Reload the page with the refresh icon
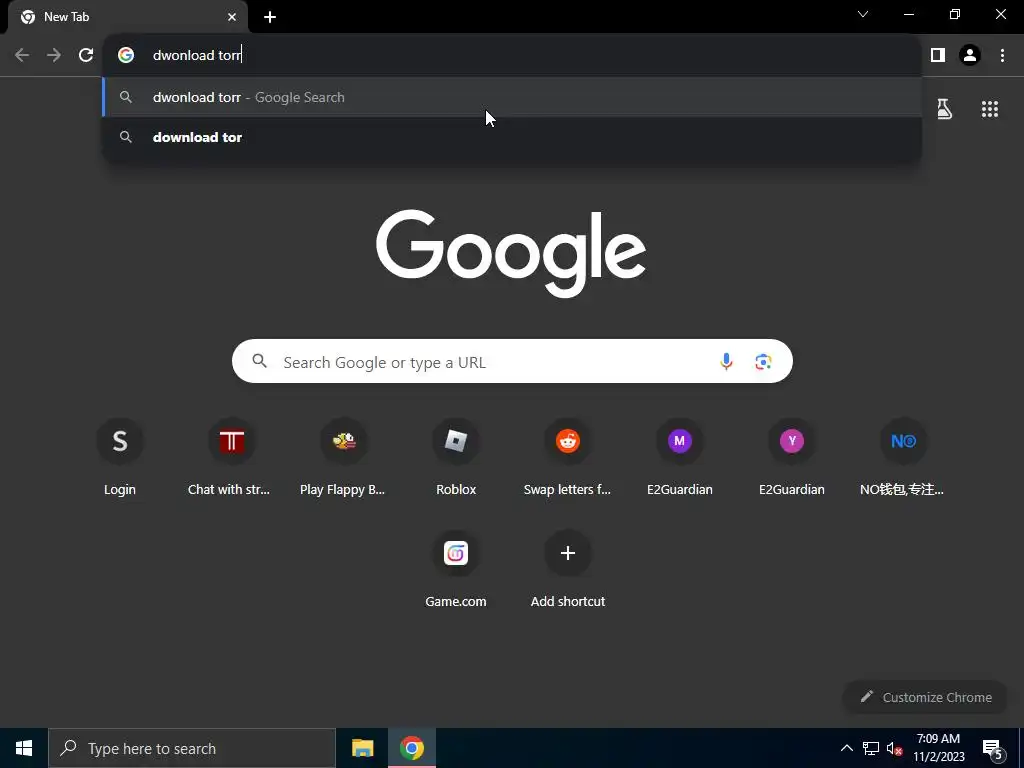This screenshot has width=1024, height=768. (86, 55)
